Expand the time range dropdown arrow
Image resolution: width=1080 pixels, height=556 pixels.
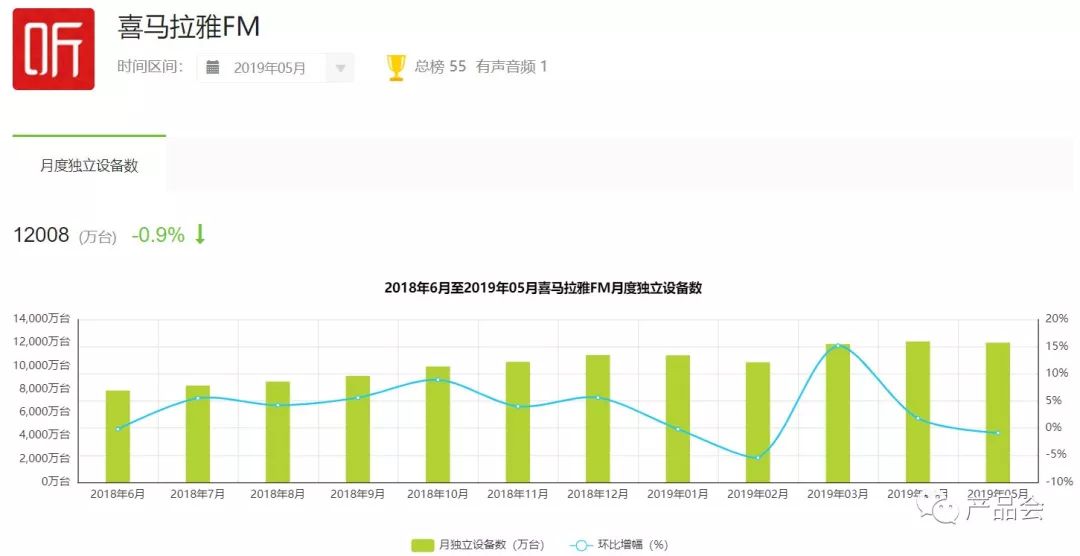tap(340, 68)
